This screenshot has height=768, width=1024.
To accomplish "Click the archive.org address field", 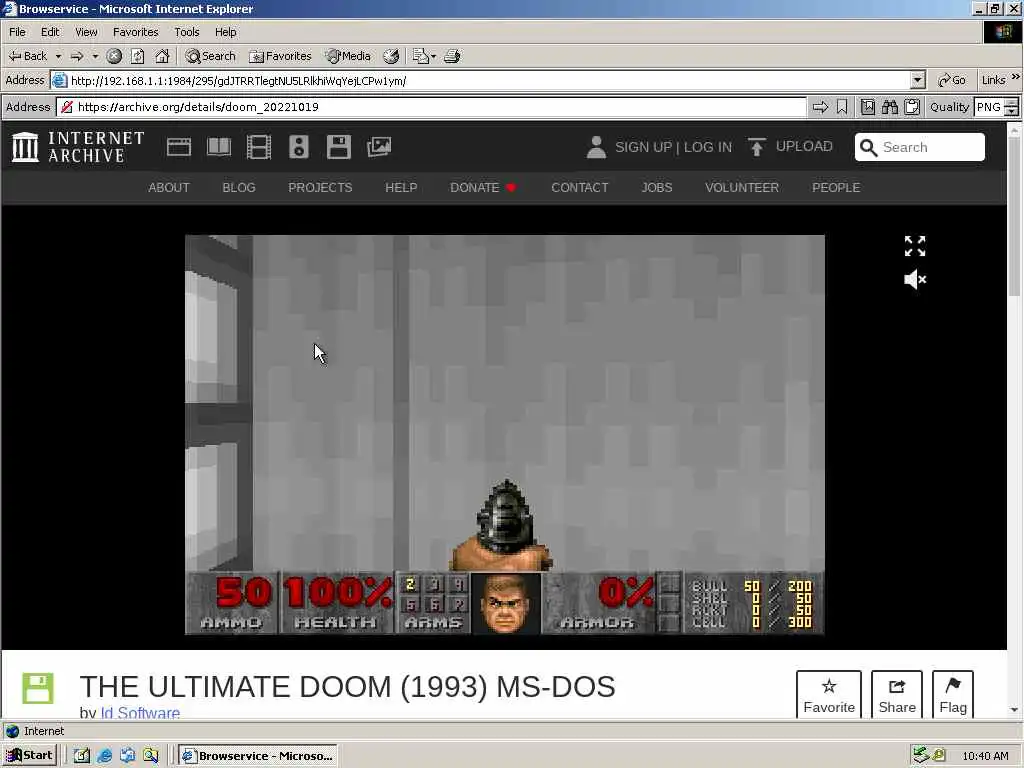I will pos(432,107).
